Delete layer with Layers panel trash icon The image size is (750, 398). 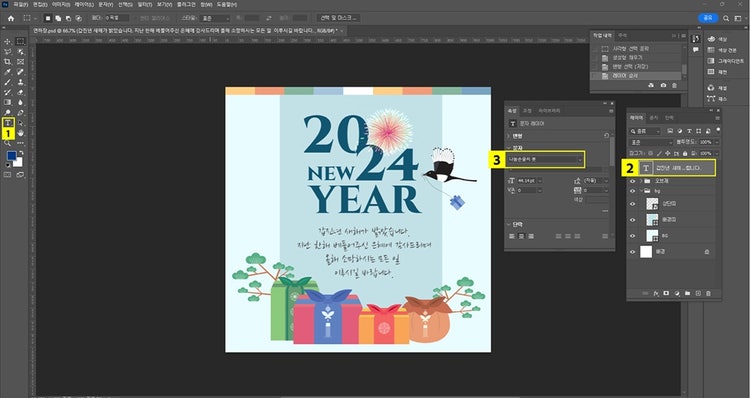click(708, 293)
